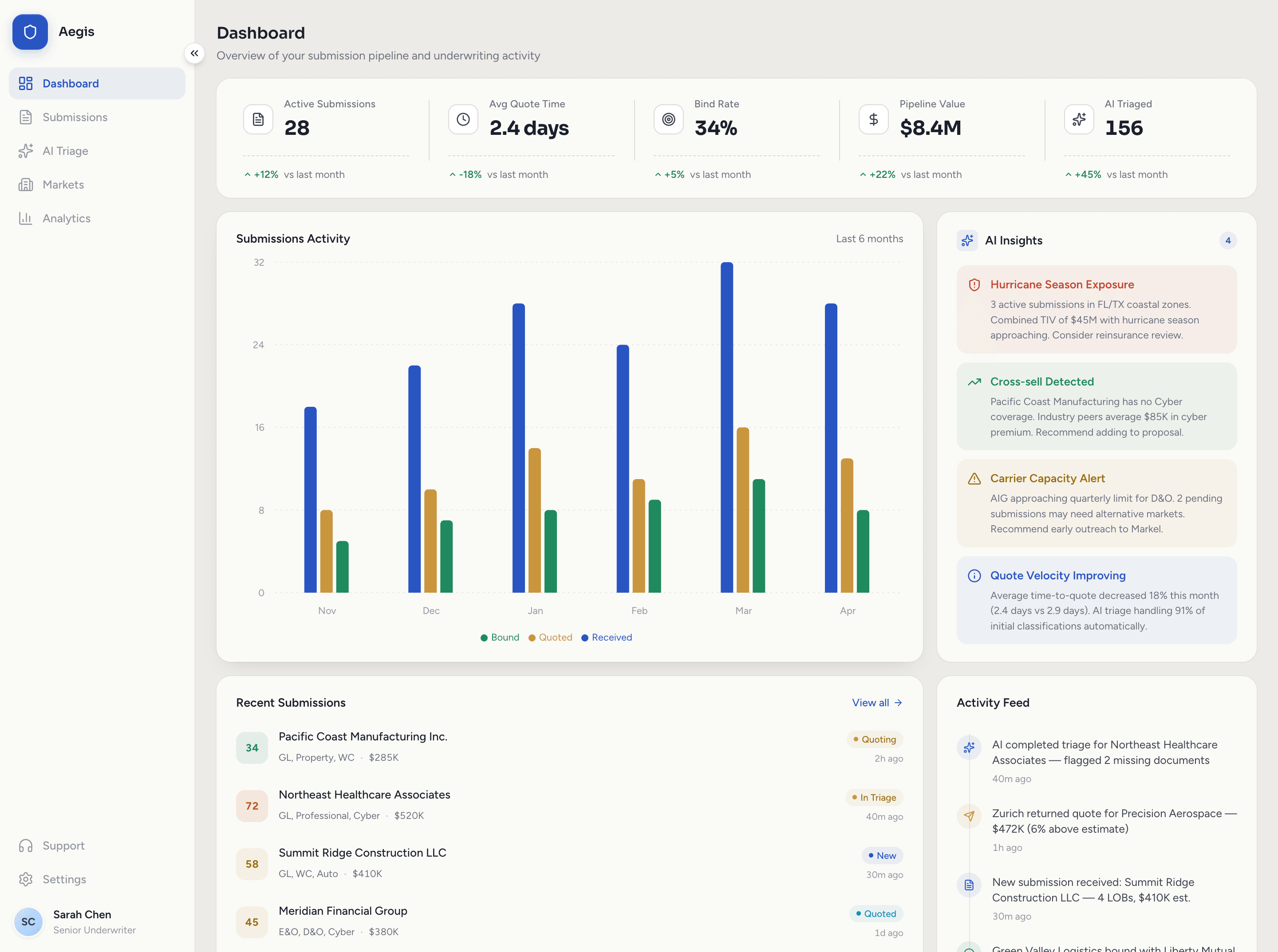Navigate to Markets section
Viewport: 1278px width, 952px height.
(97, 185)
